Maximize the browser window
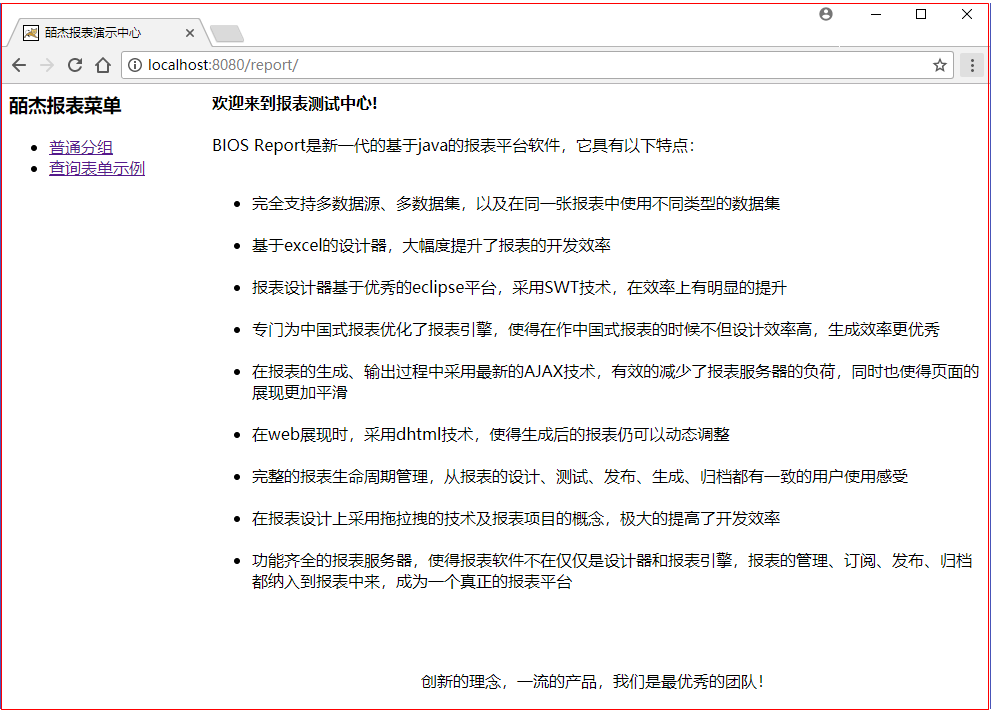 921,14
